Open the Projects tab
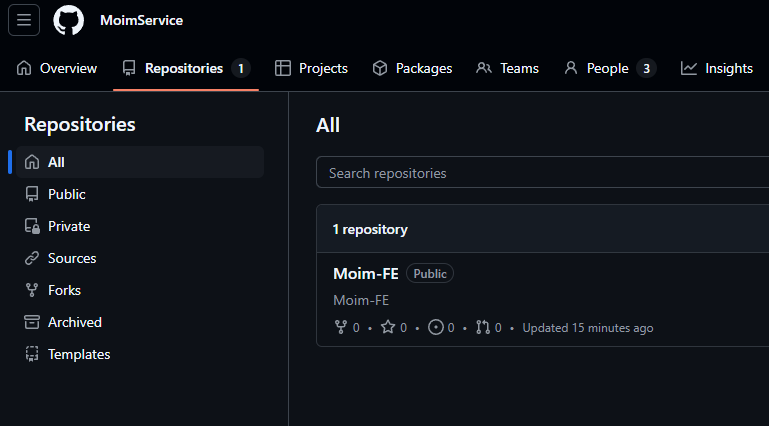Viewport: 769px width, 426px height. pos(311,68)
